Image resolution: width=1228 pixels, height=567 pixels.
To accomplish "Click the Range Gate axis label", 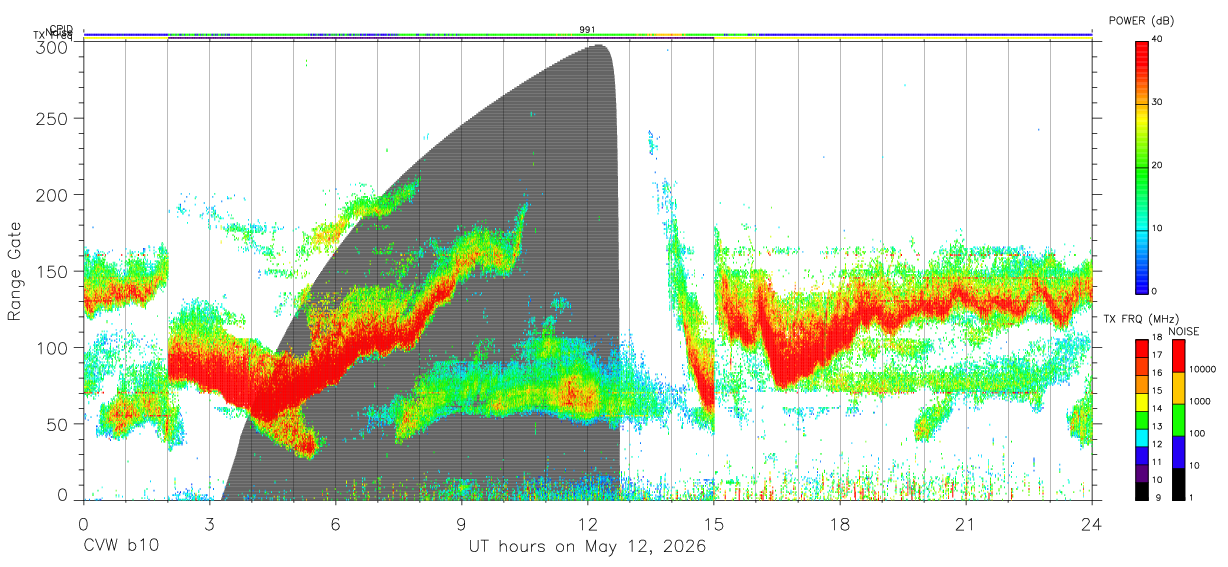I will tap(15, 271).
